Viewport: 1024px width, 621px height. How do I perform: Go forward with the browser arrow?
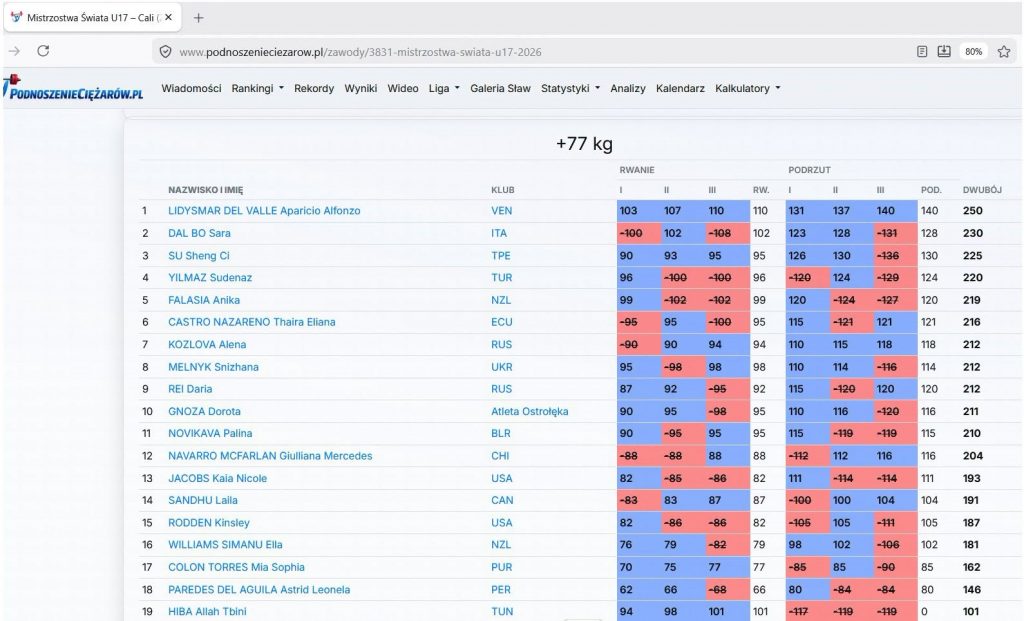(14, 51)
